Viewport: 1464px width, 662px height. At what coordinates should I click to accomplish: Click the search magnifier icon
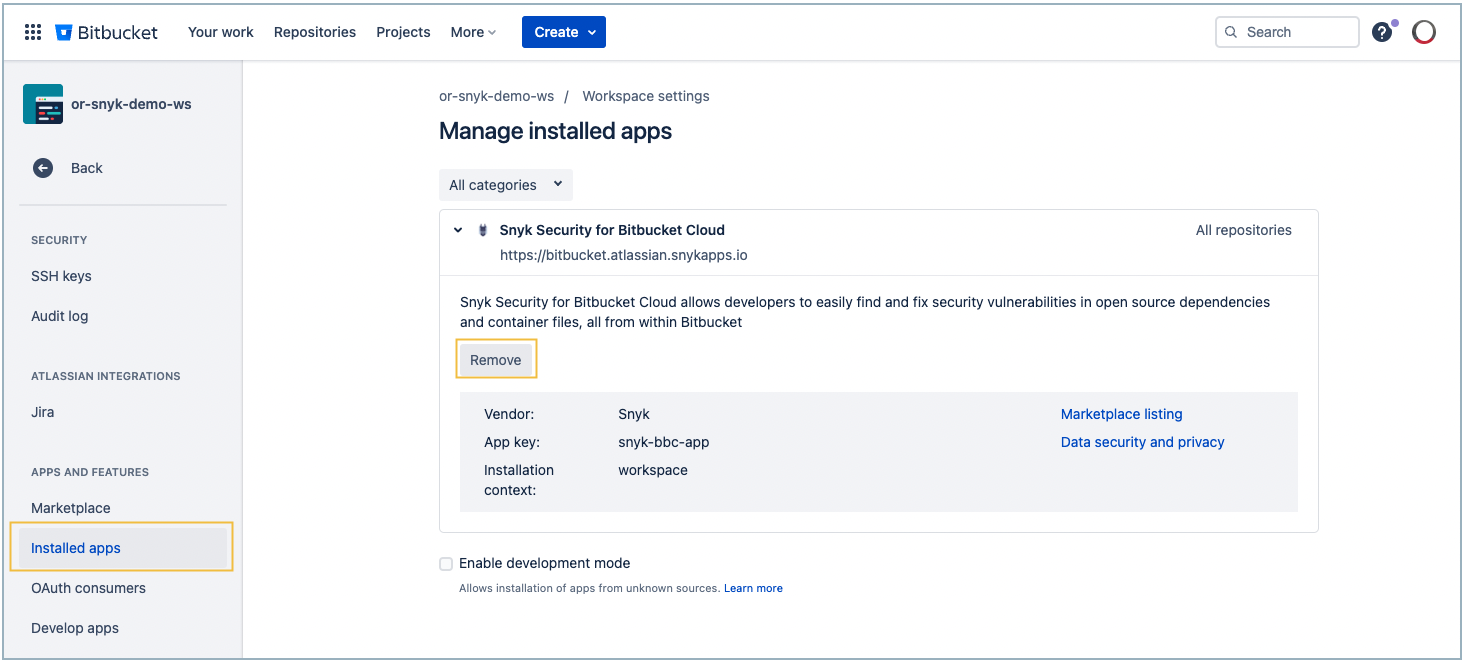click(1231, 32)
